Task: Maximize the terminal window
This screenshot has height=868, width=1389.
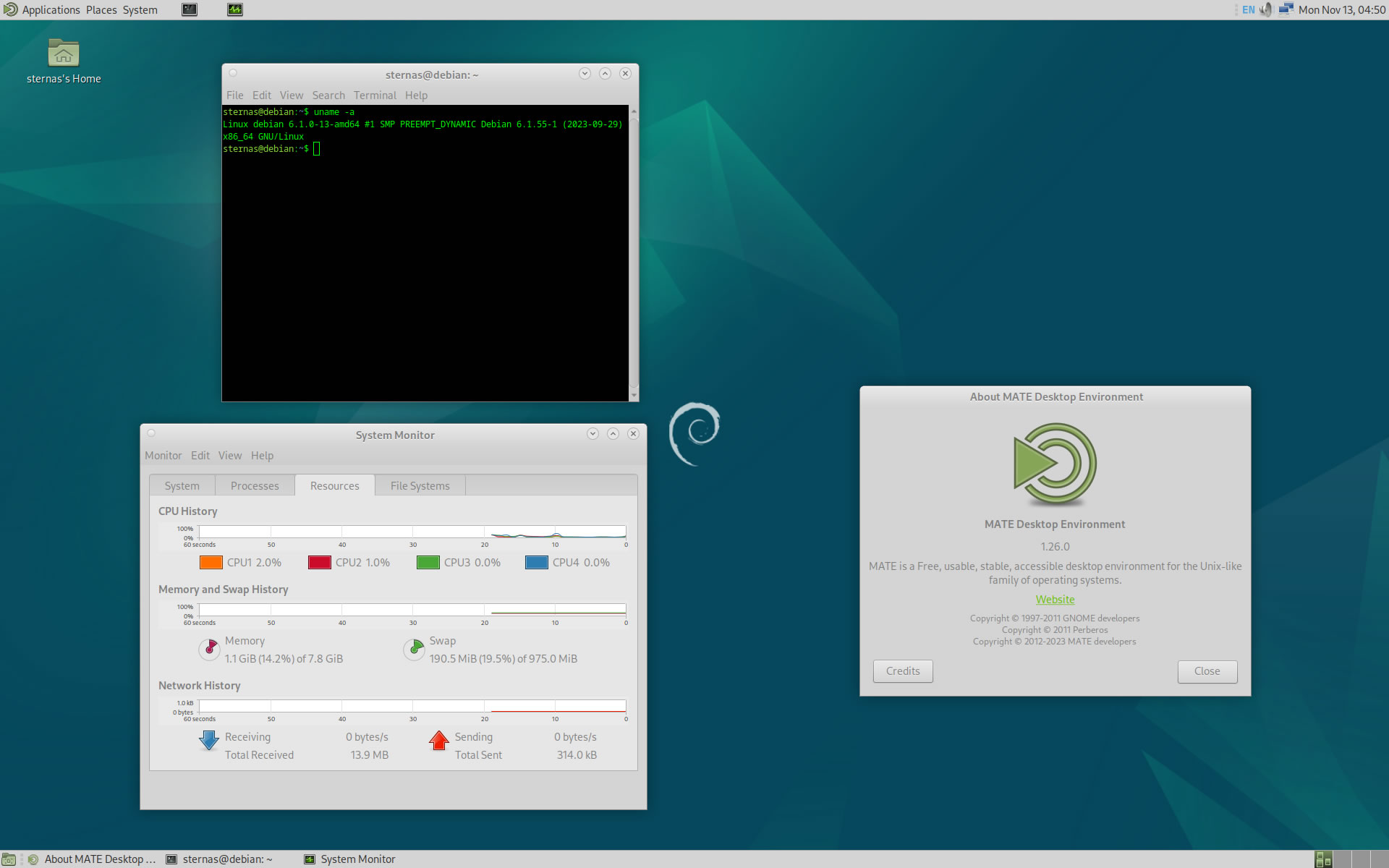Action: tap(605, 74)
